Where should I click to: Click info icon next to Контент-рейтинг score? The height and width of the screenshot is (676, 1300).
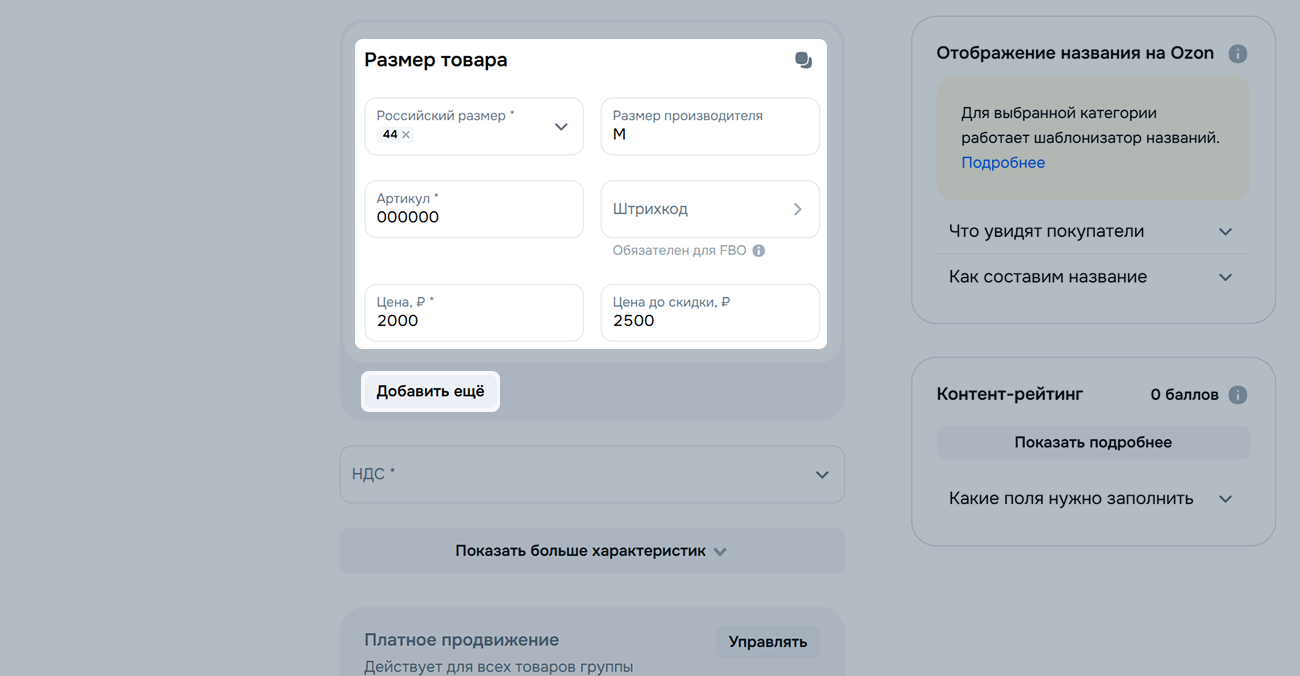click(1237, 395)
